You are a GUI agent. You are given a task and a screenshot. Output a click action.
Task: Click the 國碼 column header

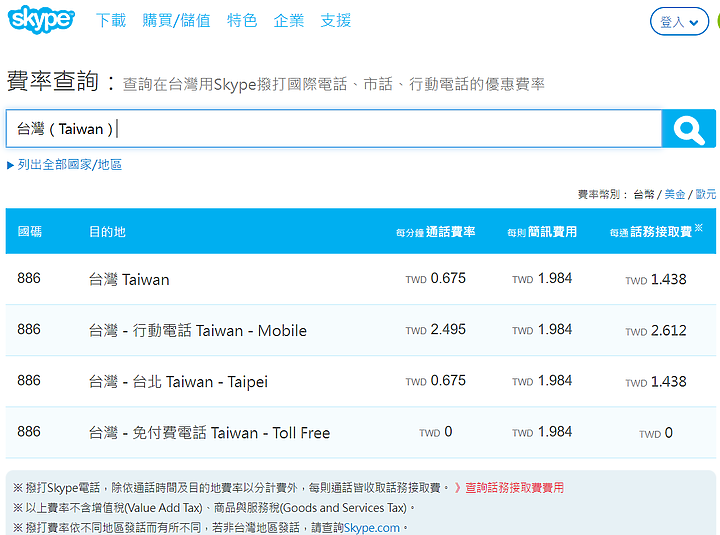(x=29, y=231)
